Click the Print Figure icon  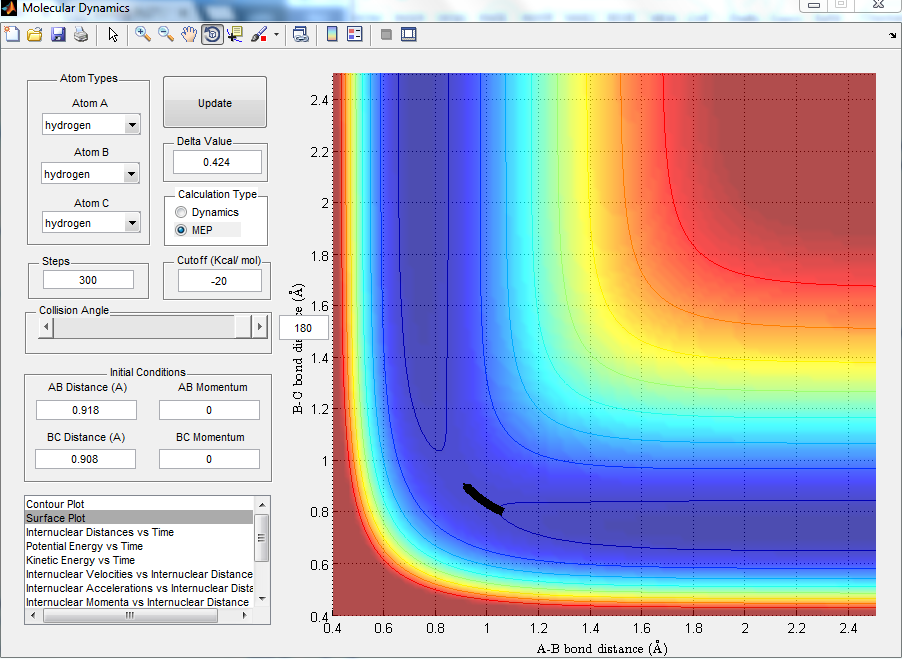[x=81, y=35]
